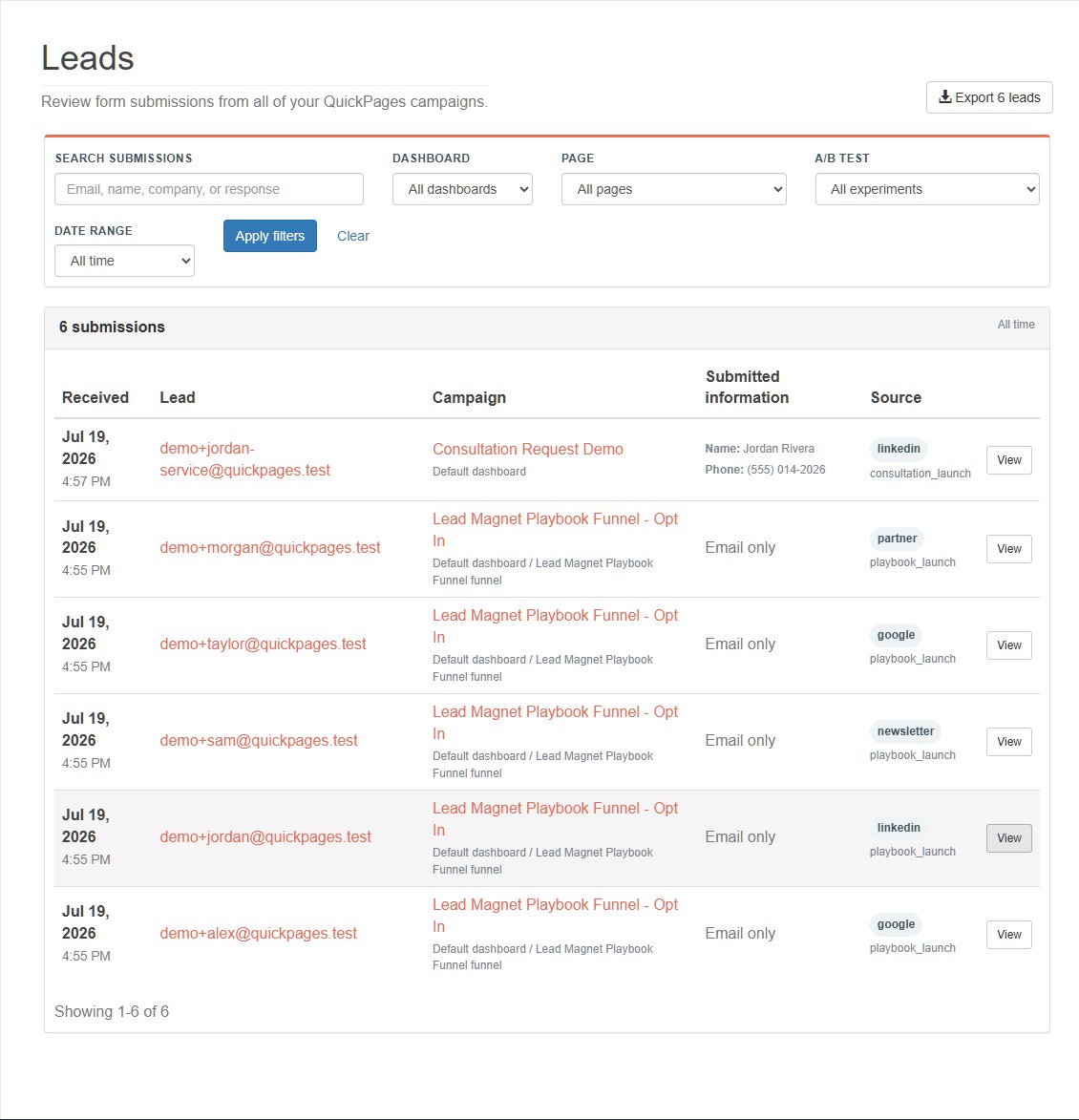Open the A/B Test experiments dropdown

[927, 189]
